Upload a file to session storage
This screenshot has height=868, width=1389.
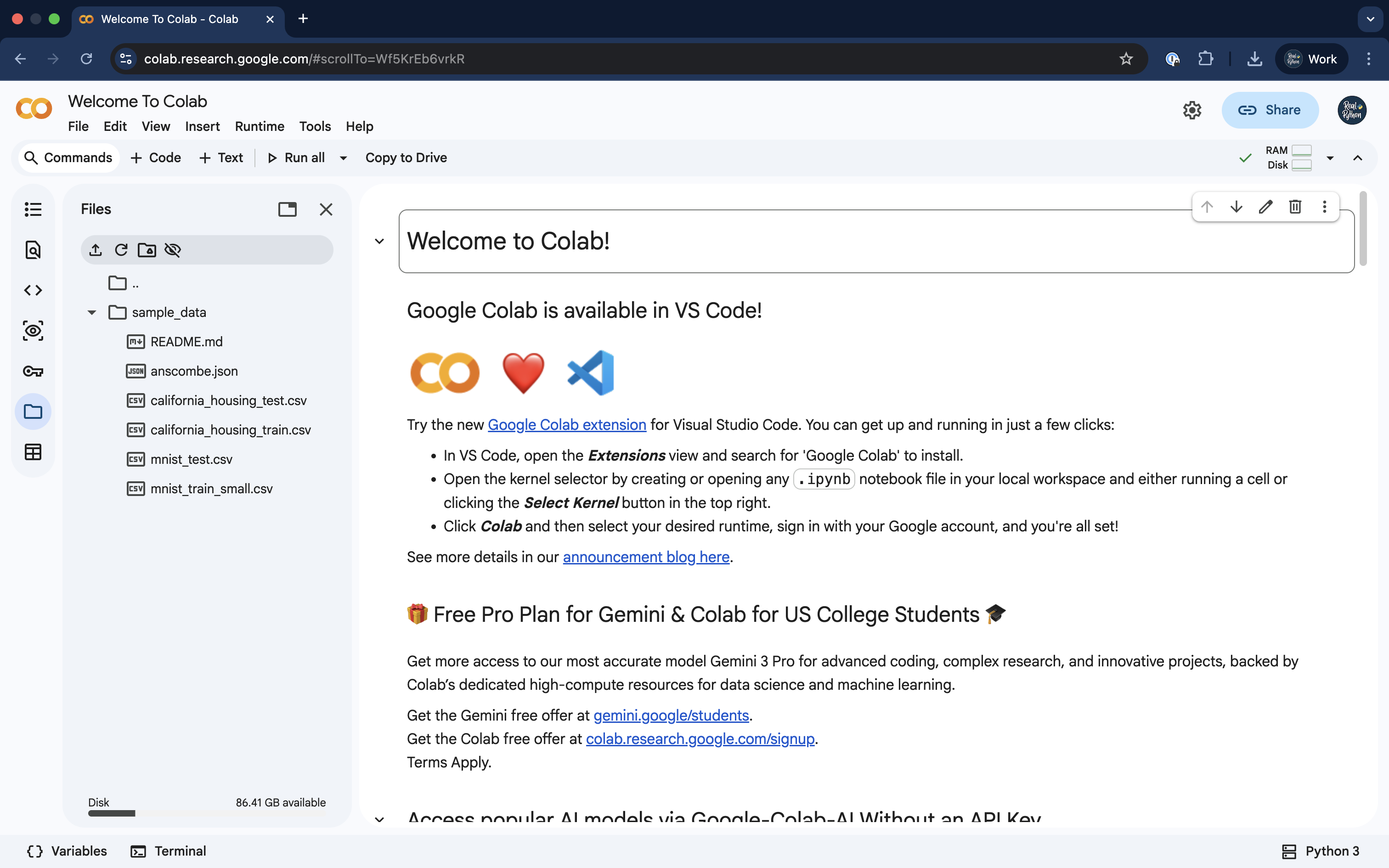pyautogui.click(x=96, y=250)
